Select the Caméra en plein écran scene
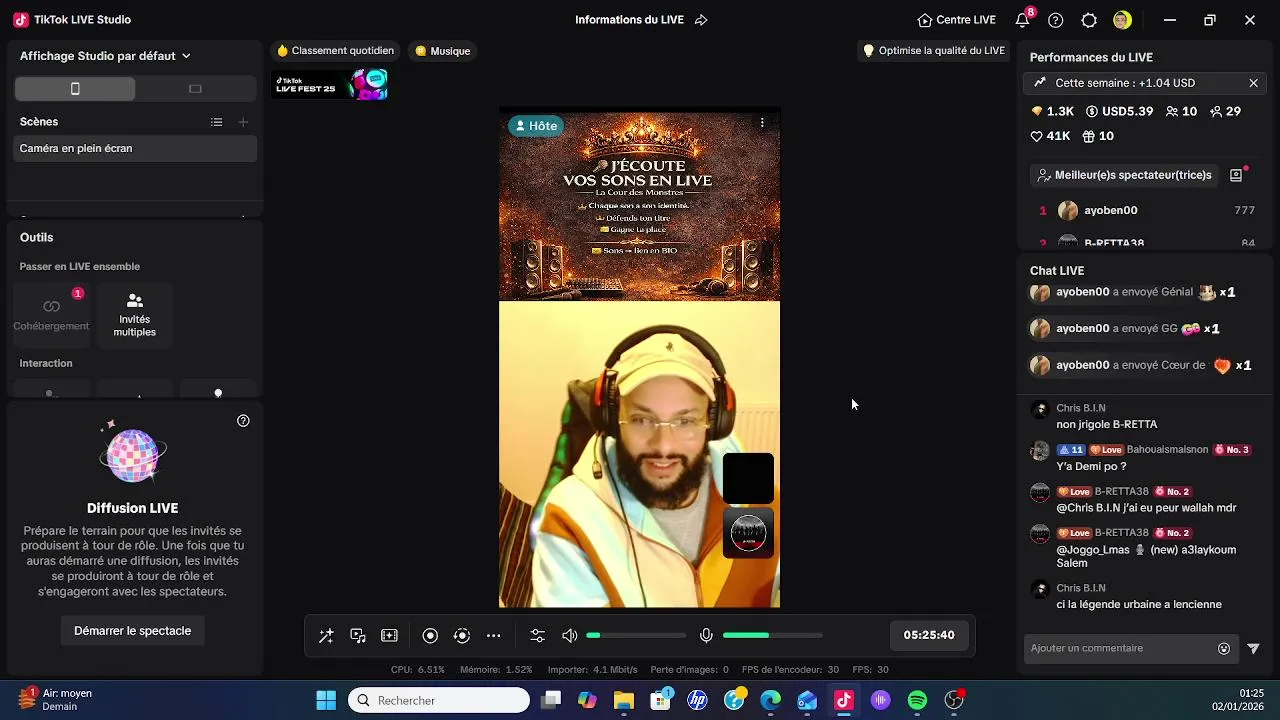This screenshot has height=720, width=1280. pos(136,148)
